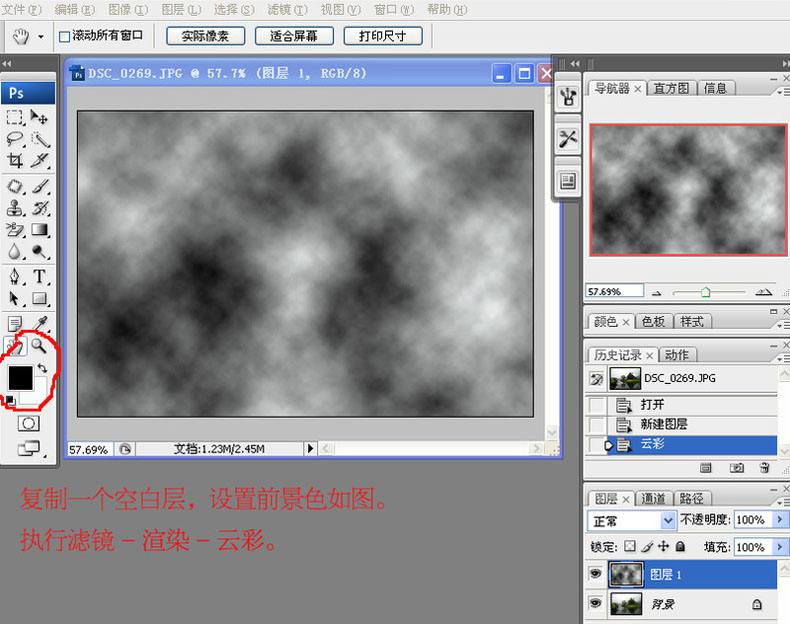Select the Notes tool

tap(15, 323)
